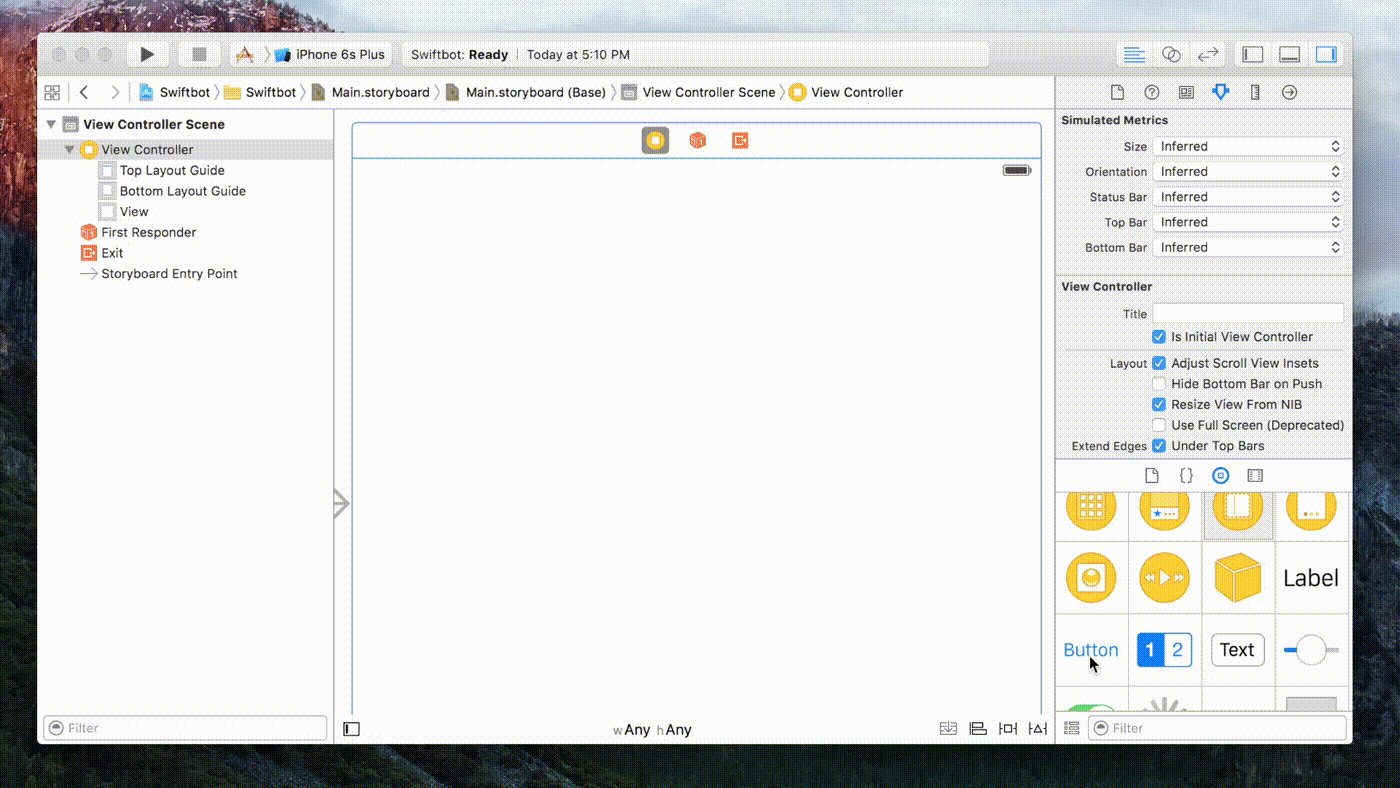Open the Quick Help inspector
Screen dimensions: 1400x788
[x=1152, y=92]
